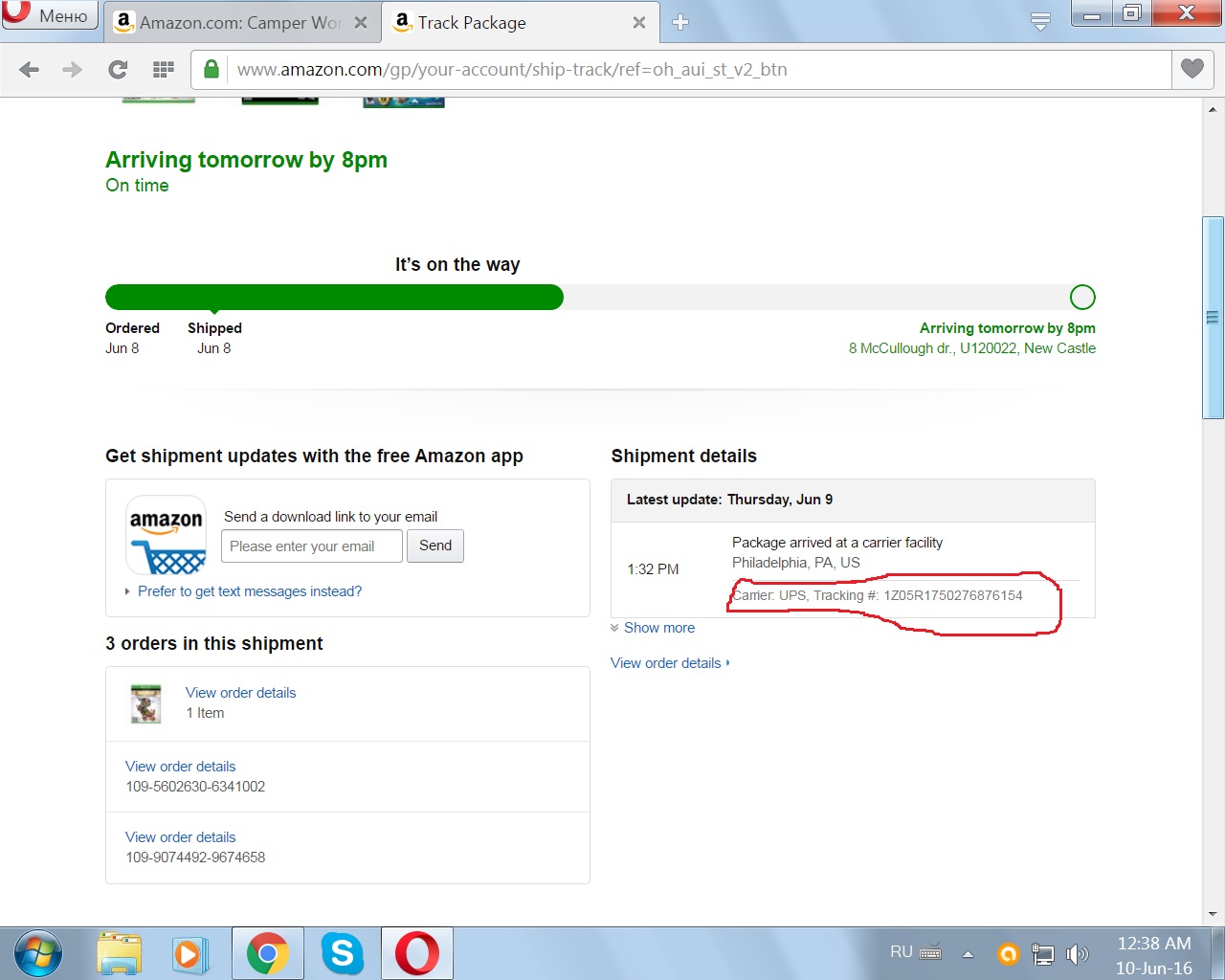Open View order details under Shipment details

666,663
